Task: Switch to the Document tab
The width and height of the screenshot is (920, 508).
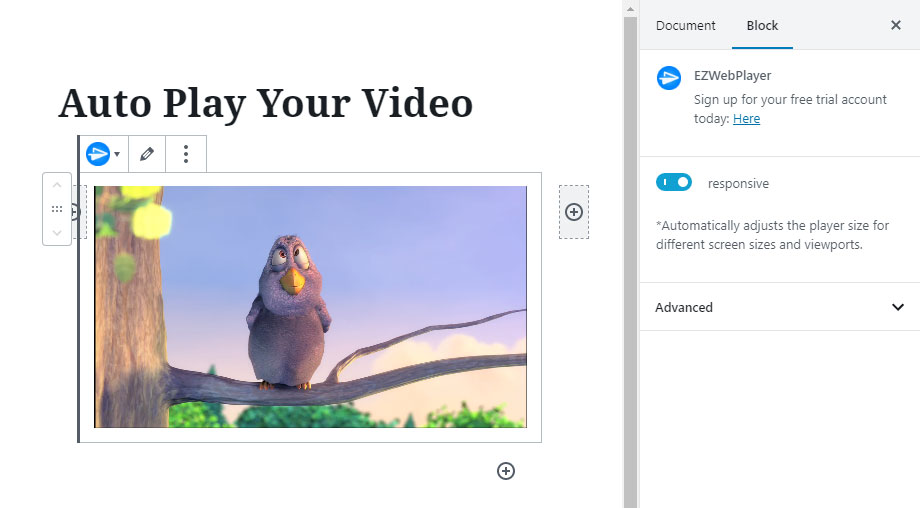Action: tap(685, 25)
